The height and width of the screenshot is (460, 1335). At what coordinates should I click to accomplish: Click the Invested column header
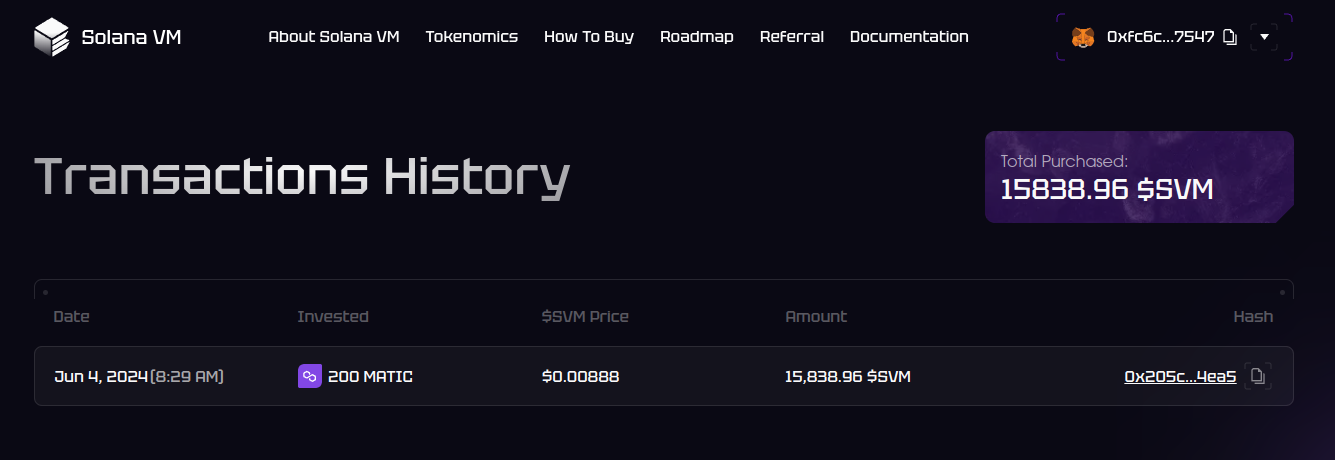(x=333, y=317)
